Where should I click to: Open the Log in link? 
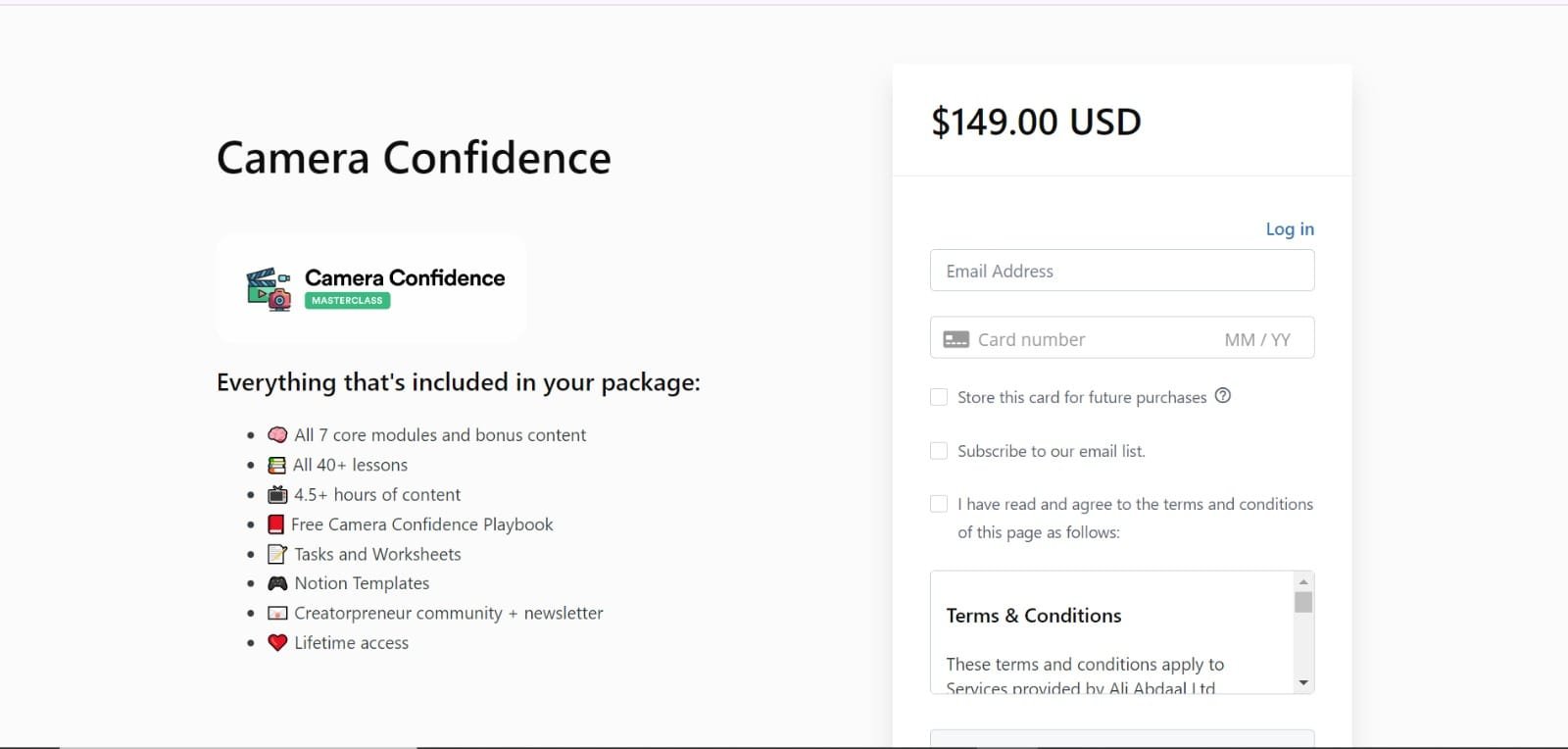pyautogui.click(x=1290, y=228)
